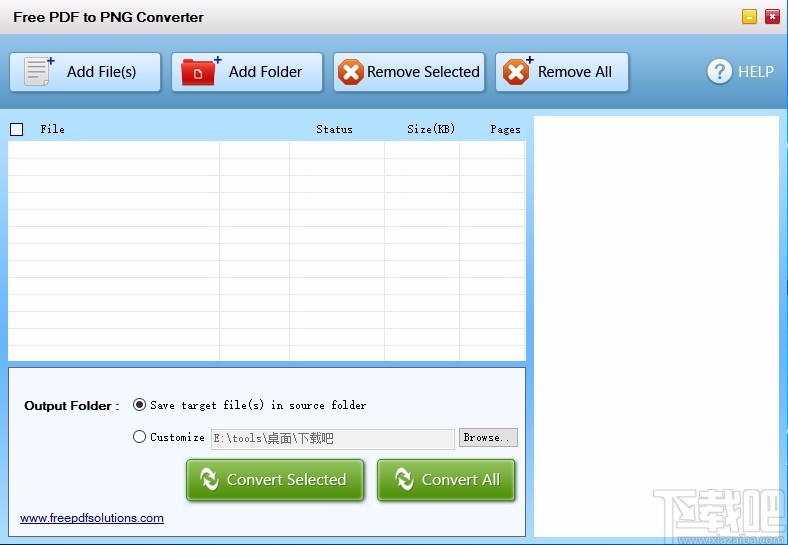Click the Add File(s) document icon
Viewport: 788px width, 545px height.
click(x=39, y=71)
